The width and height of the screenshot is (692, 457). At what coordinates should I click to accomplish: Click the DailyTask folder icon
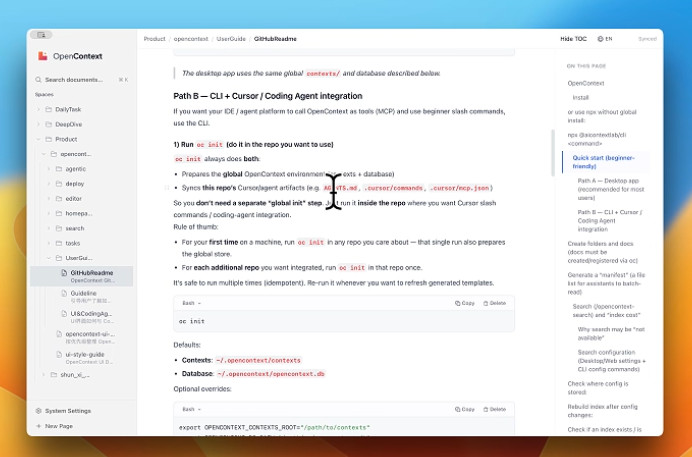(49, 109)
